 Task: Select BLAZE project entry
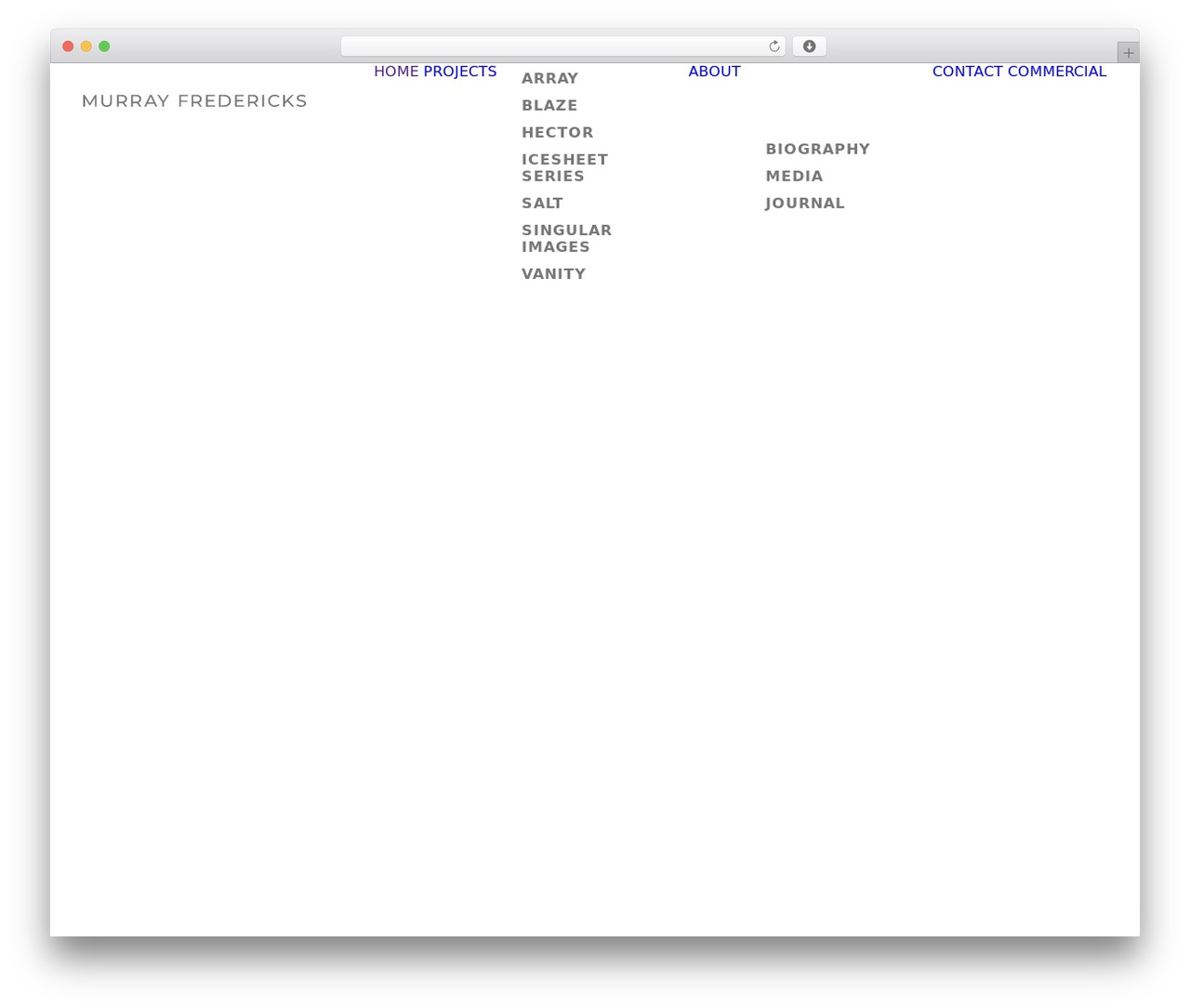549,105
